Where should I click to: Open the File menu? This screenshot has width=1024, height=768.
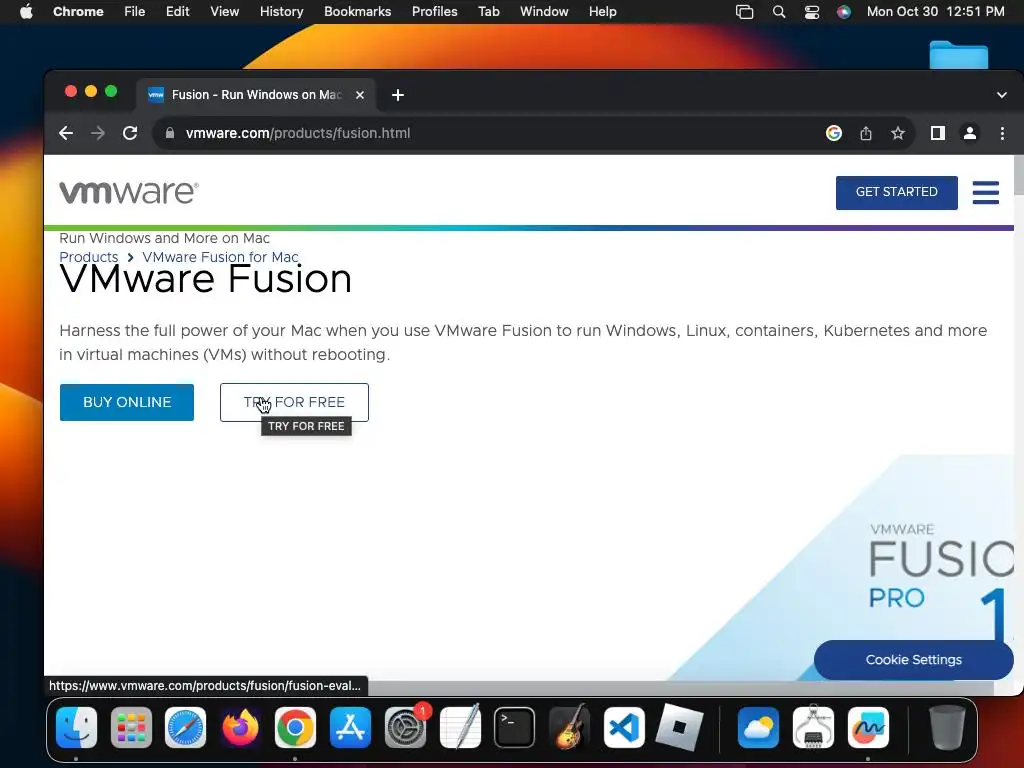135,12
